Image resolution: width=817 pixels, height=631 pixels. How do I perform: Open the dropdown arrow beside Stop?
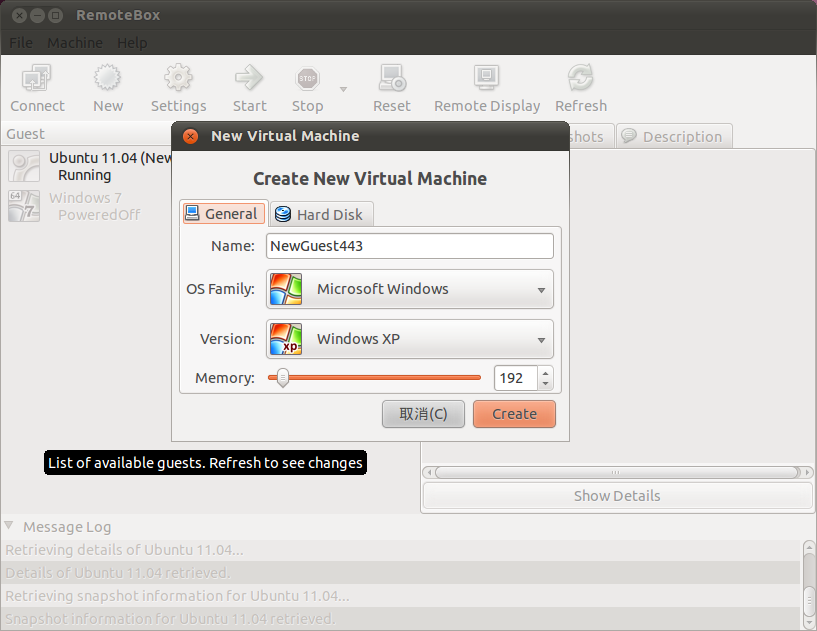click(x=343, y=89)
